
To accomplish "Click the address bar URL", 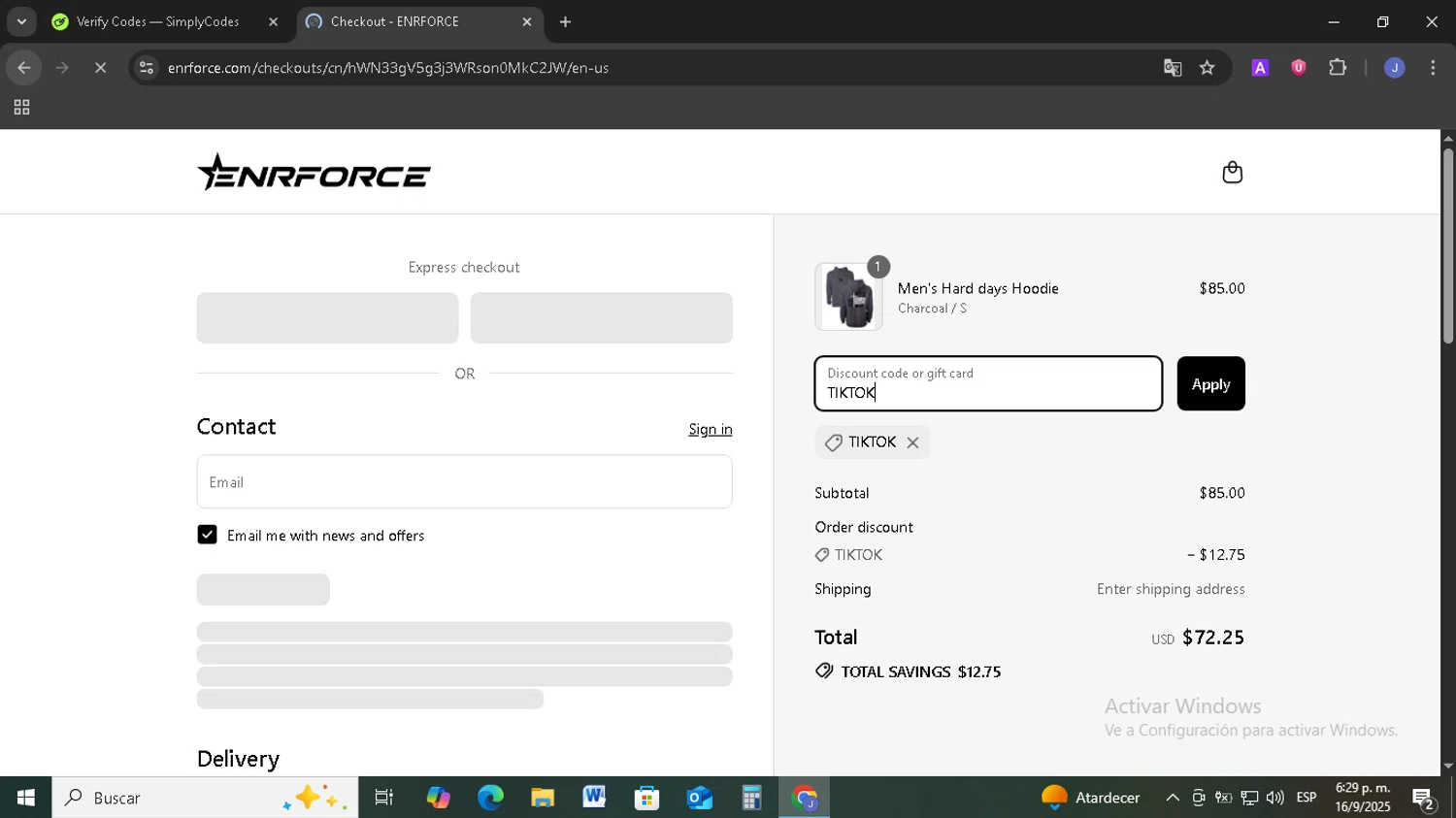I will point(388,68).
